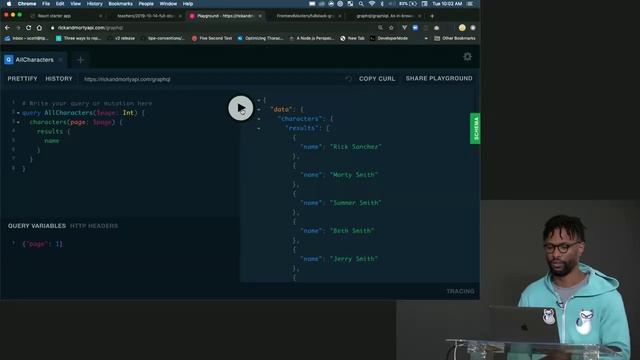This screenshot has width=640, height=360.
Task: Open the View menu
Action: click(x=76, y=4)
